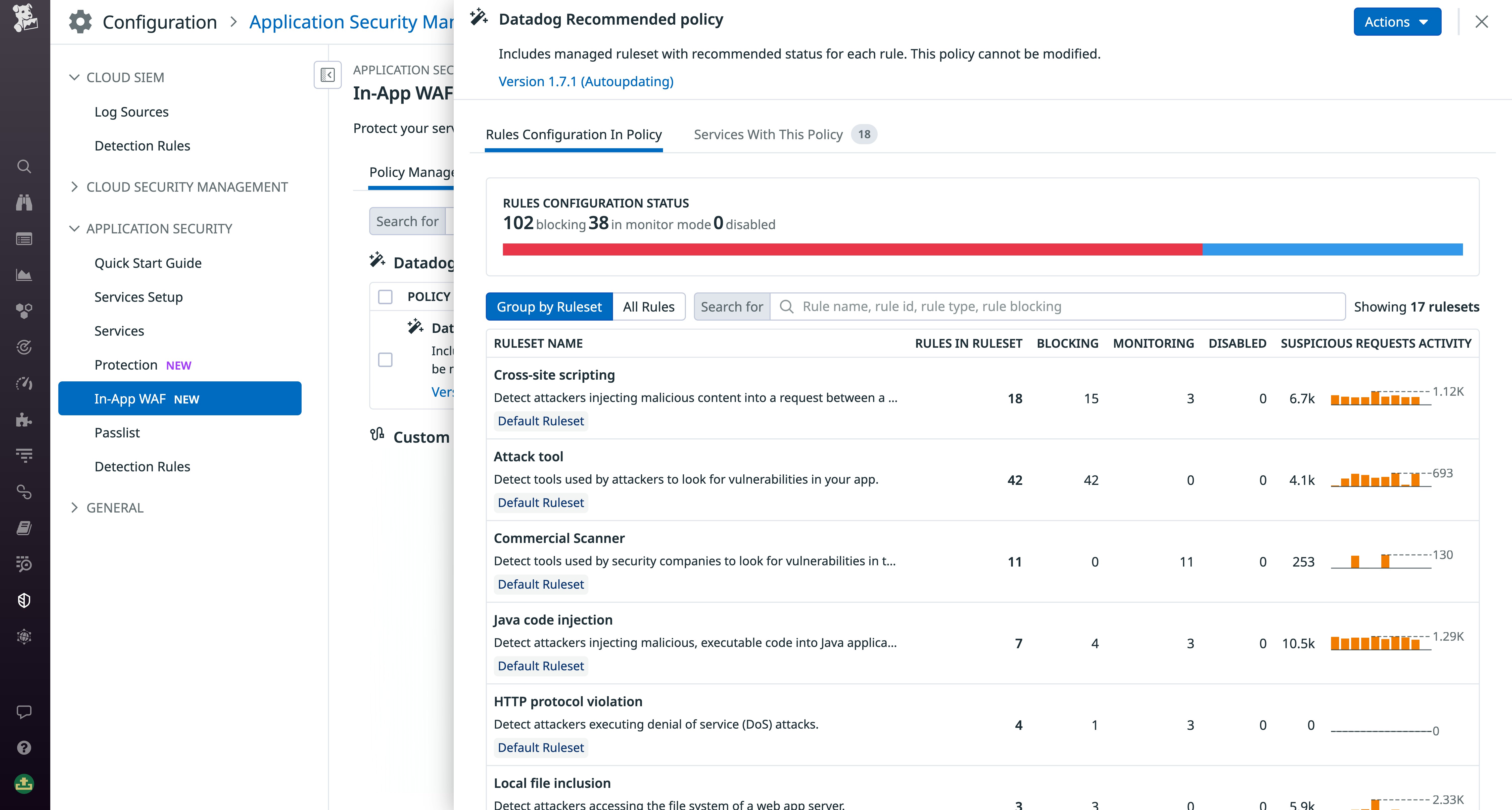Switch to Services With This Policy tab

pos(785,134)
